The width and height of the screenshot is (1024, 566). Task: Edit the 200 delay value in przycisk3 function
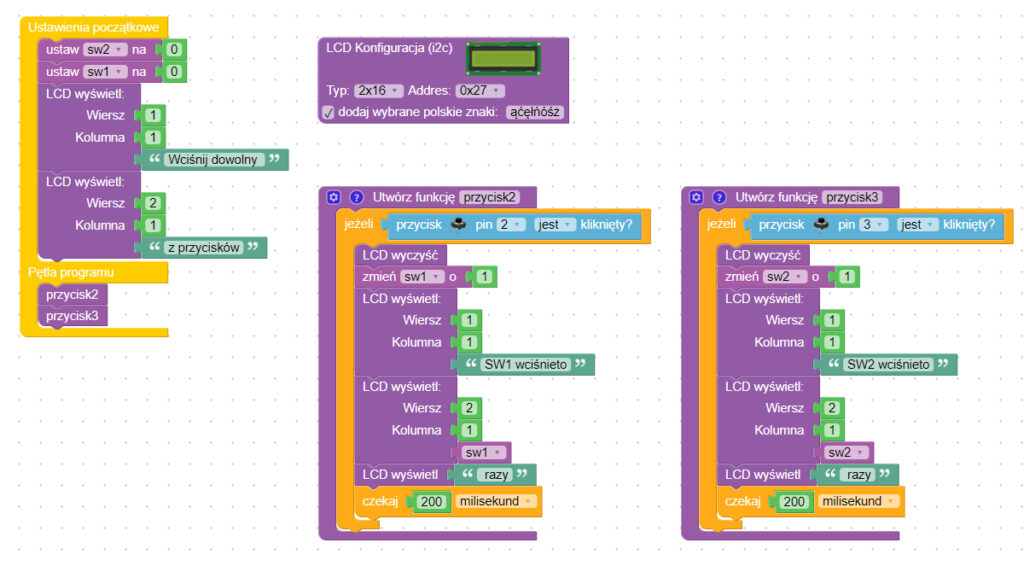(793, 502)
